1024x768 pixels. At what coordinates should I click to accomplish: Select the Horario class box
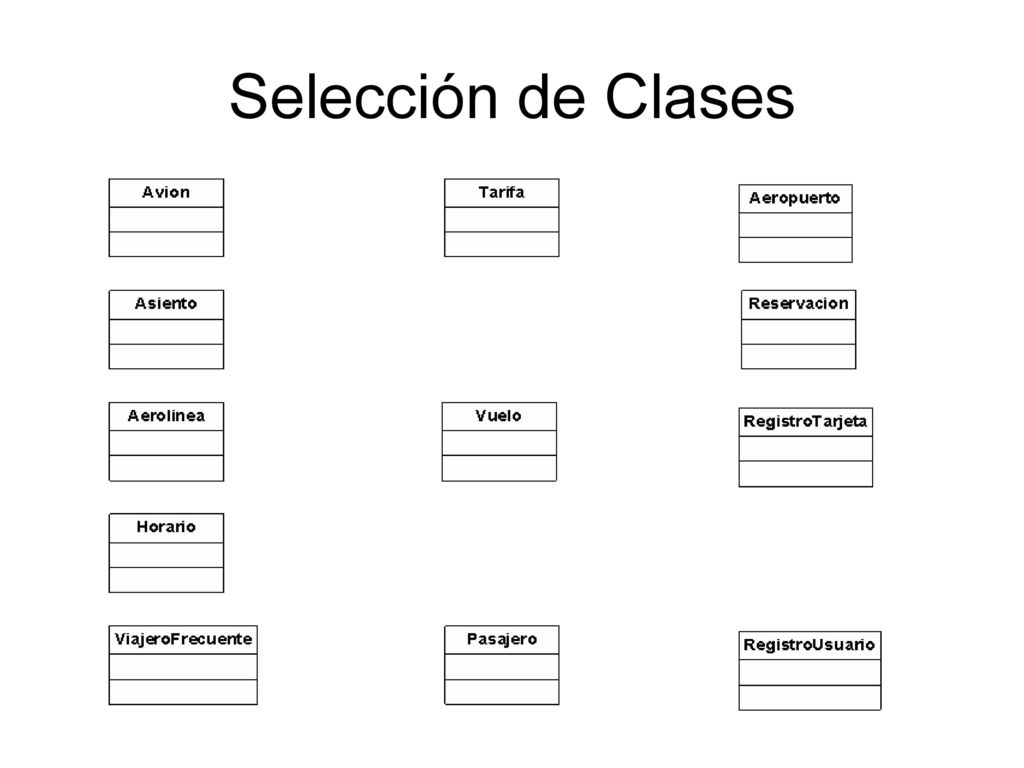pos(166,552)
